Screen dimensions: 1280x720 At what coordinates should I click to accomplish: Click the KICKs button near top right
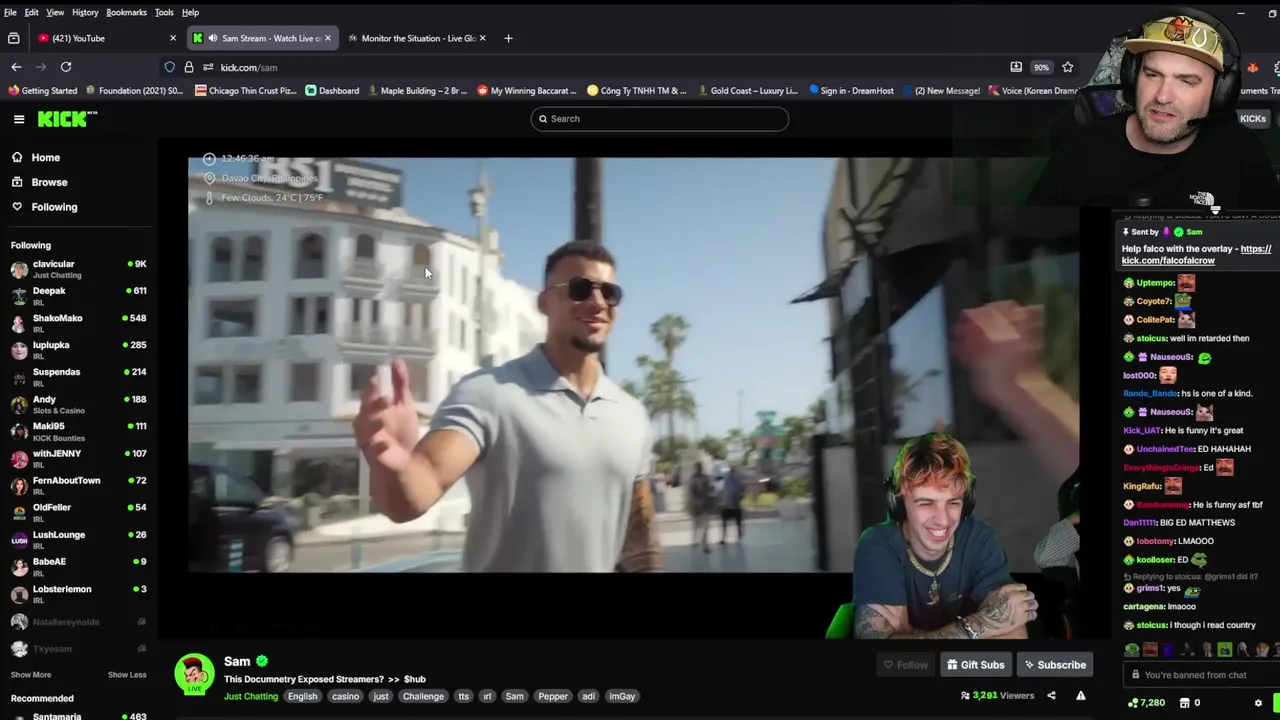coord(1252,119)
